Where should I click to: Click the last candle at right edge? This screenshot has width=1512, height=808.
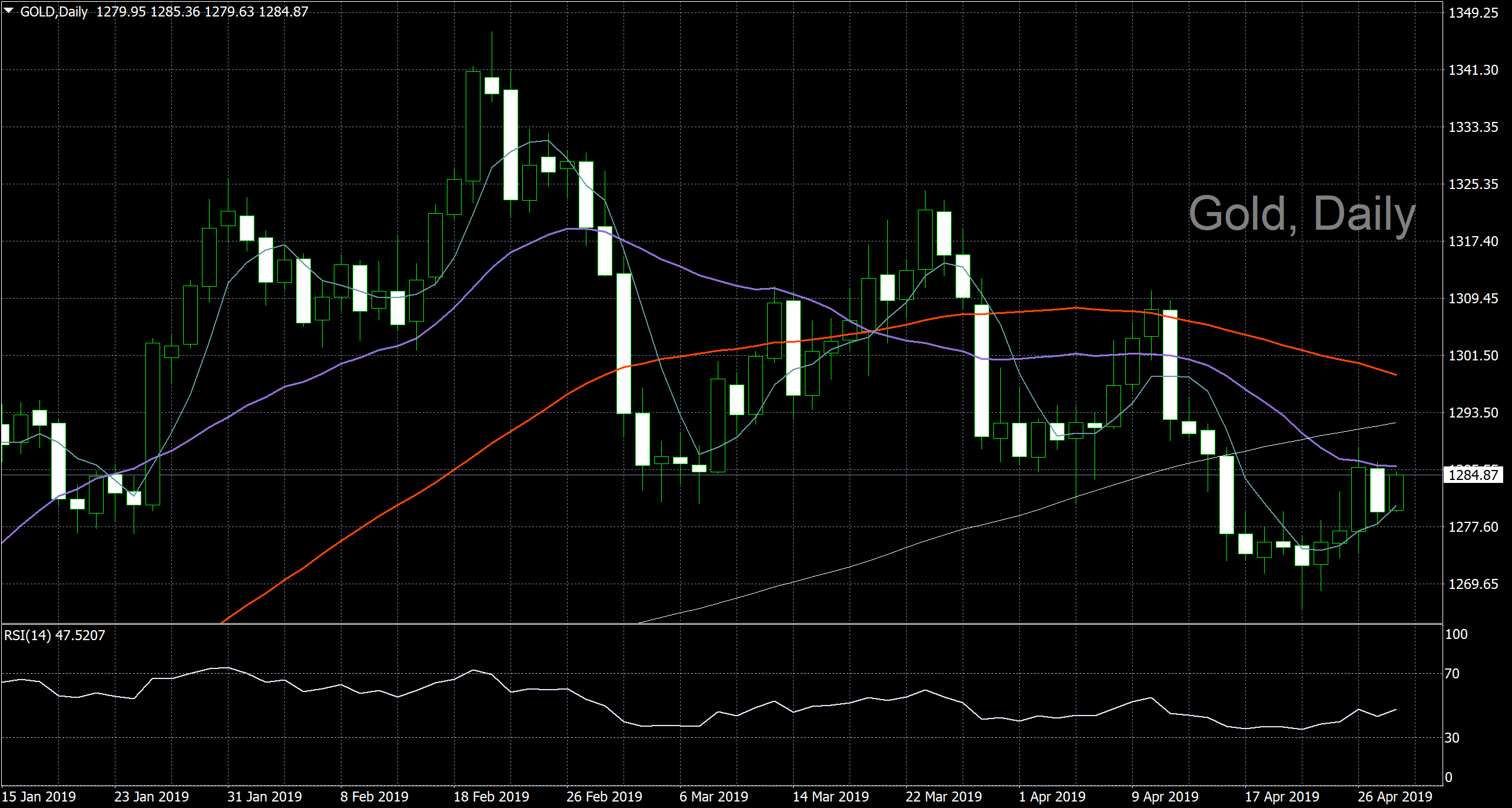(1396, 492)
